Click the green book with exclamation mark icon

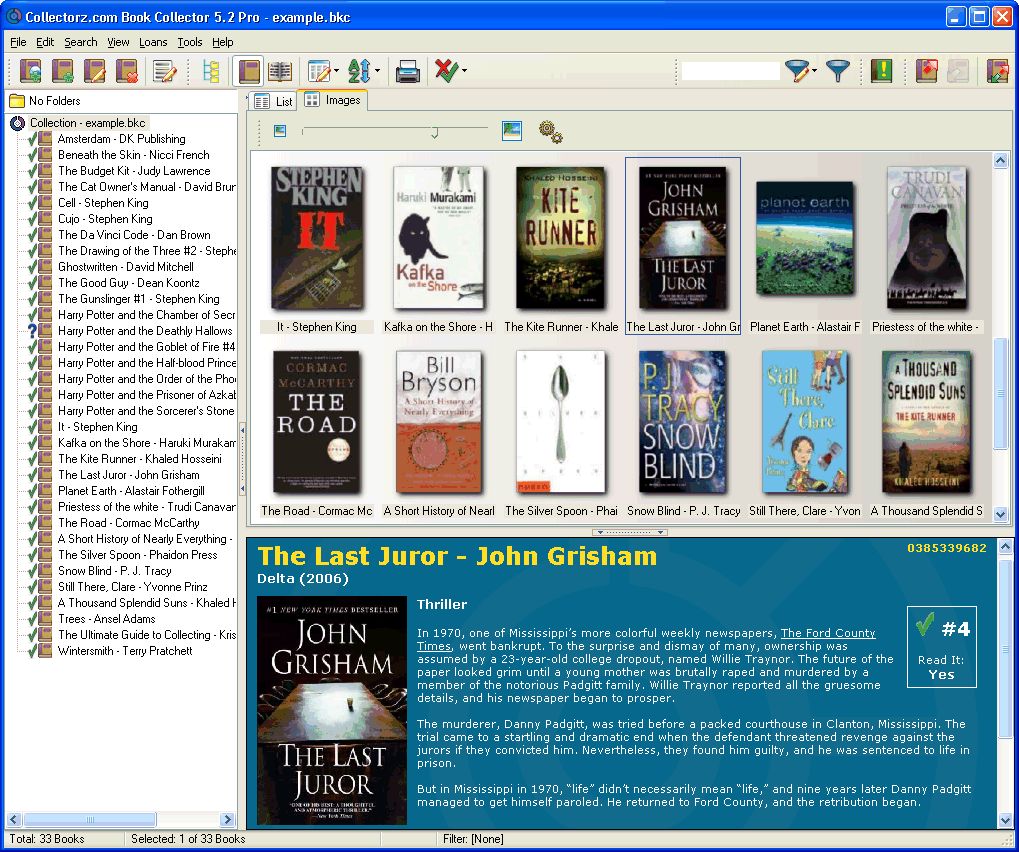pos(881,71)
